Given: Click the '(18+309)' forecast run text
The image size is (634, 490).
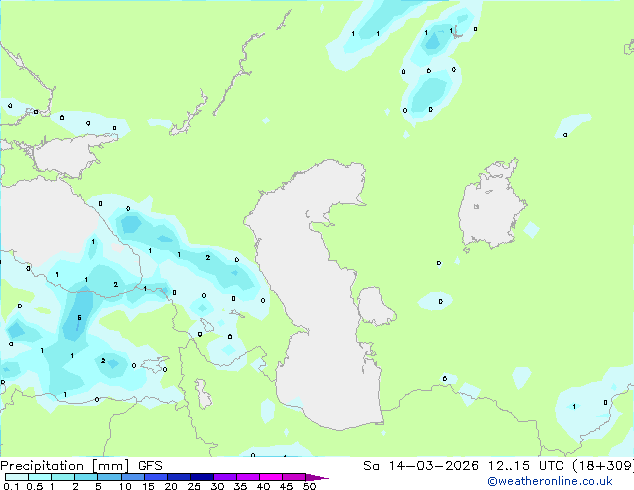Looking at the screenshot, I should [603, 466].
